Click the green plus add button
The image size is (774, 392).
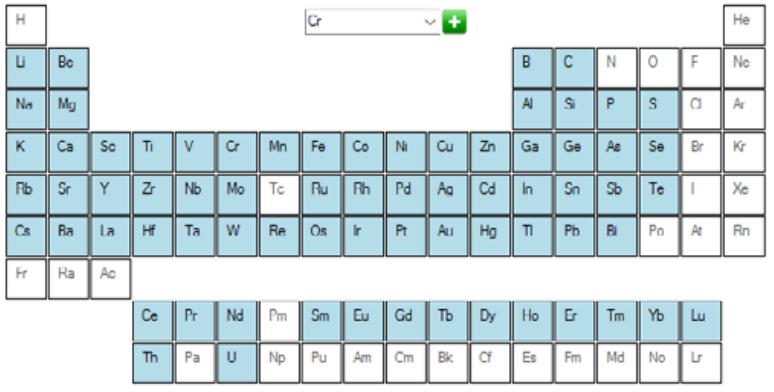454,22
